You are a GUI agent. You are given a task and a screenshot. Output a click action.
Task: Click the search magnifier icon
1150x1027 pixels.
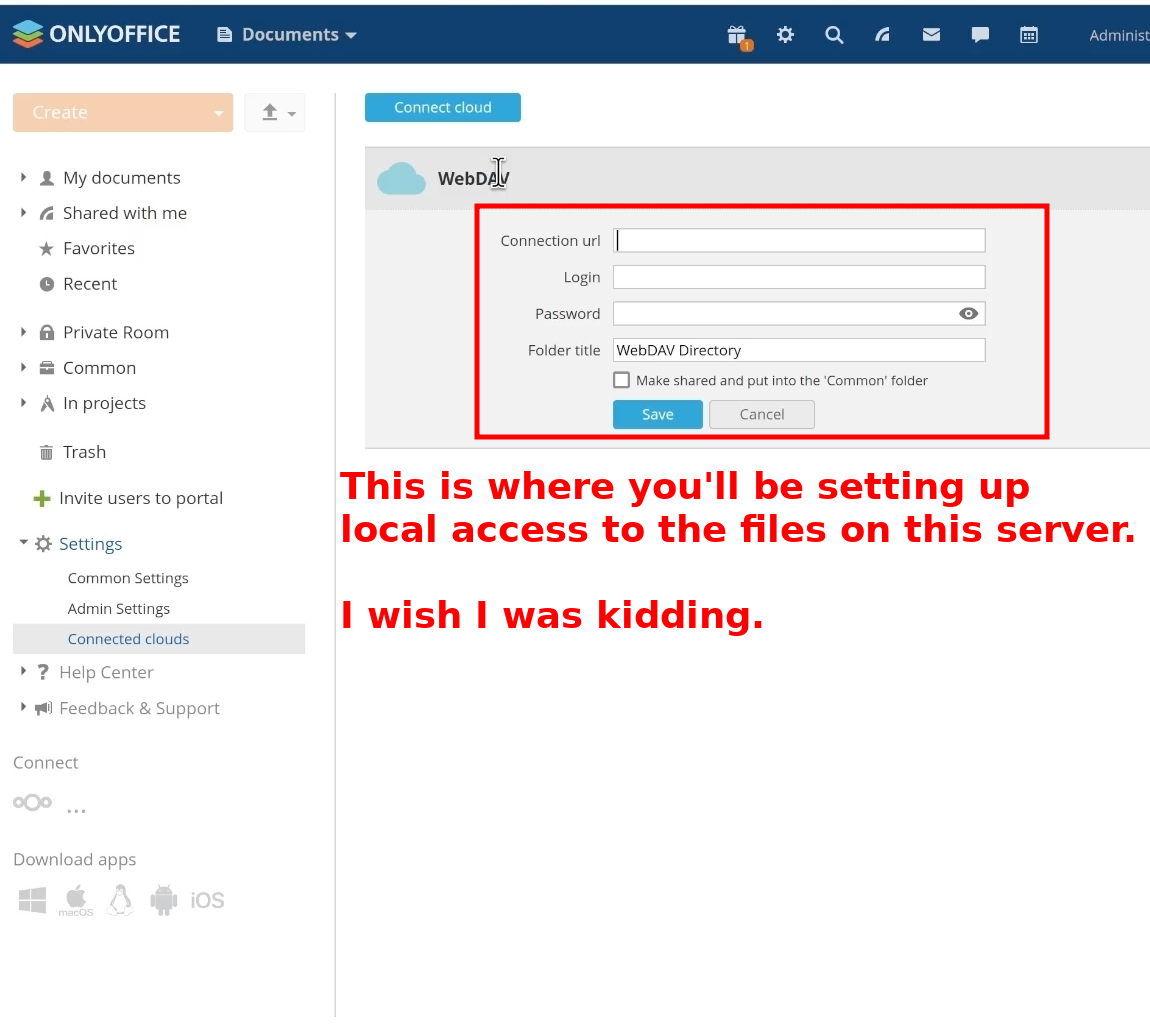pyautogui.click(x=834, y=34)
